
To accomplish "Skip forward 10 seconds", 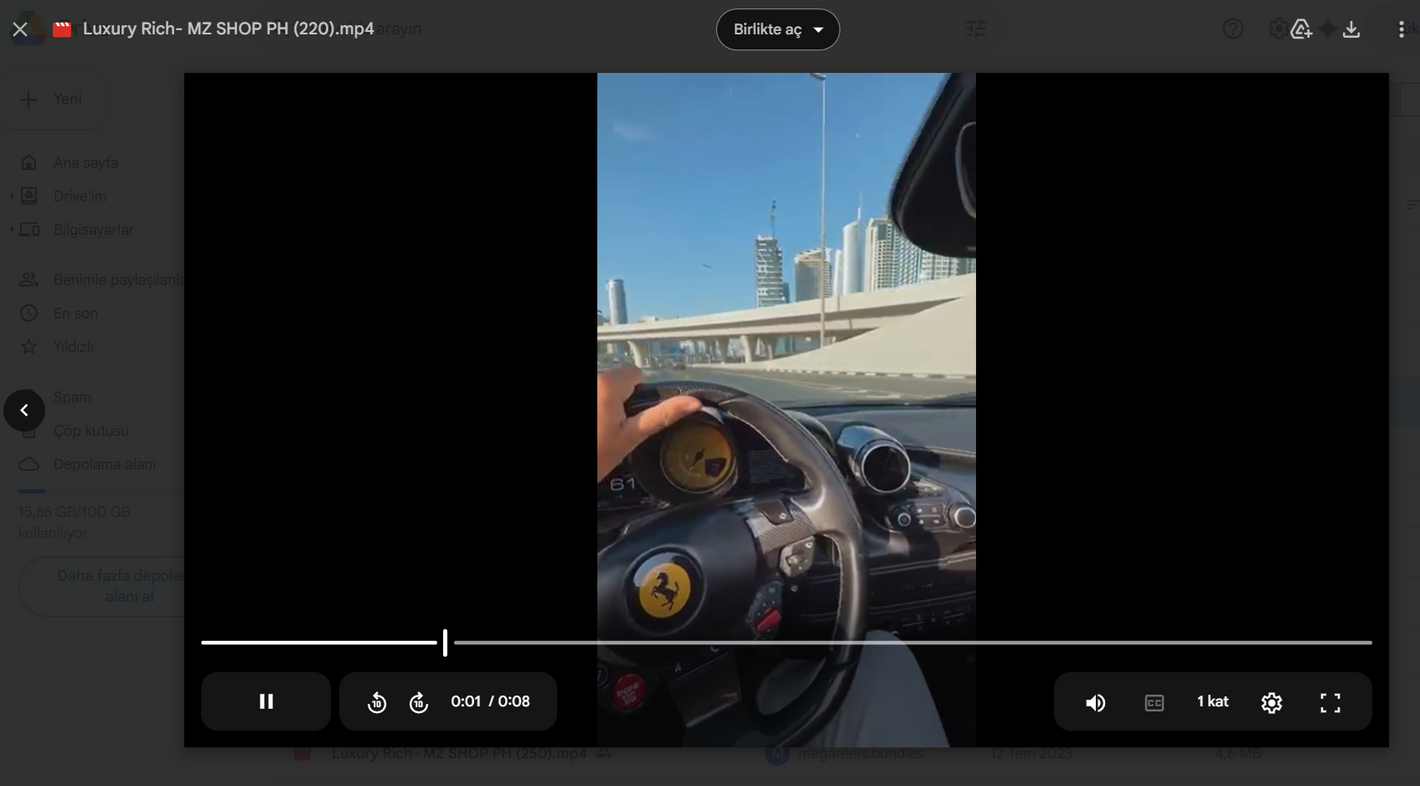I will click(419, 702).
